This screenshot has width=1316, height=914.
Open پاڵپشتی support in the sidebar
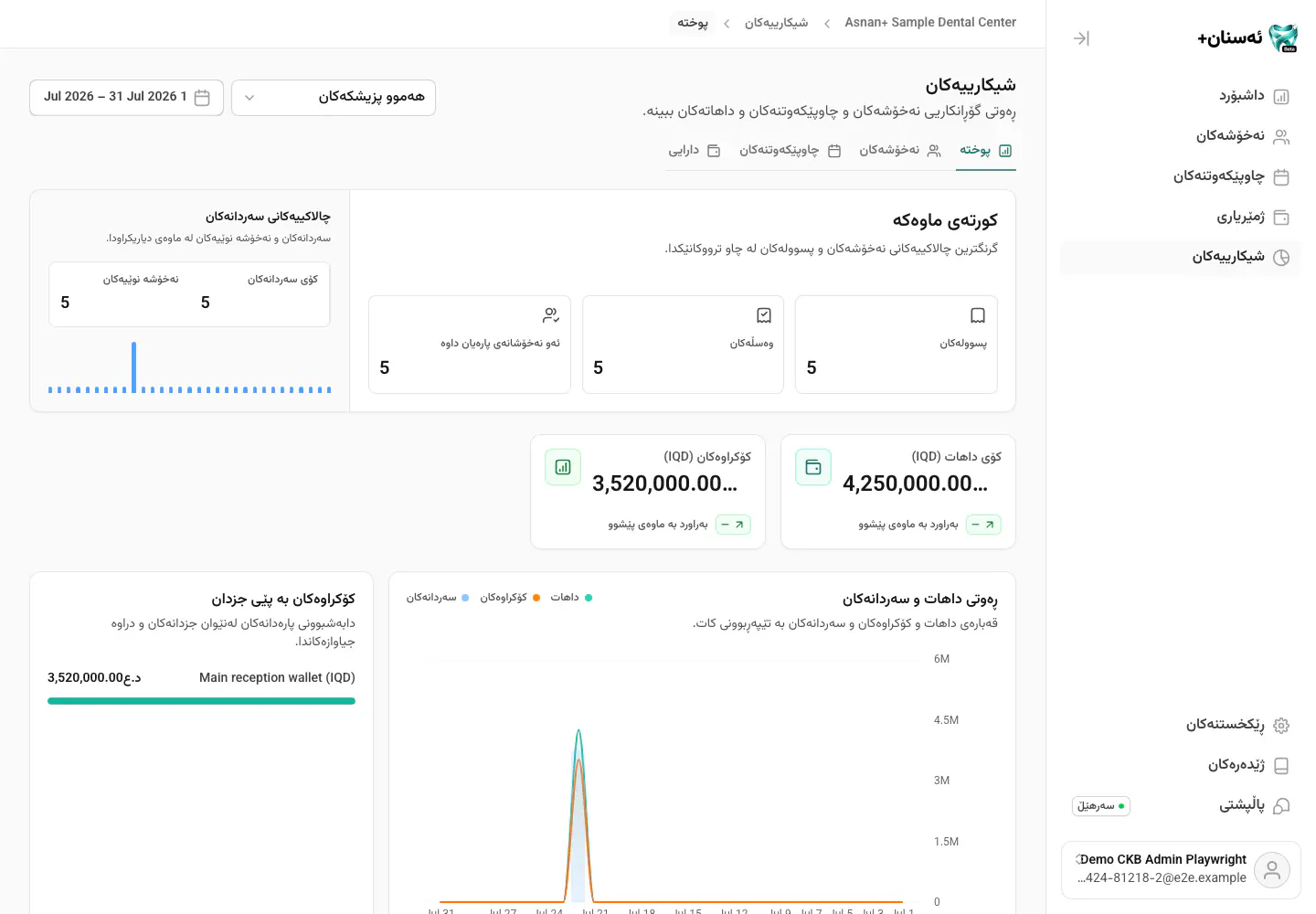point(1180,805)
